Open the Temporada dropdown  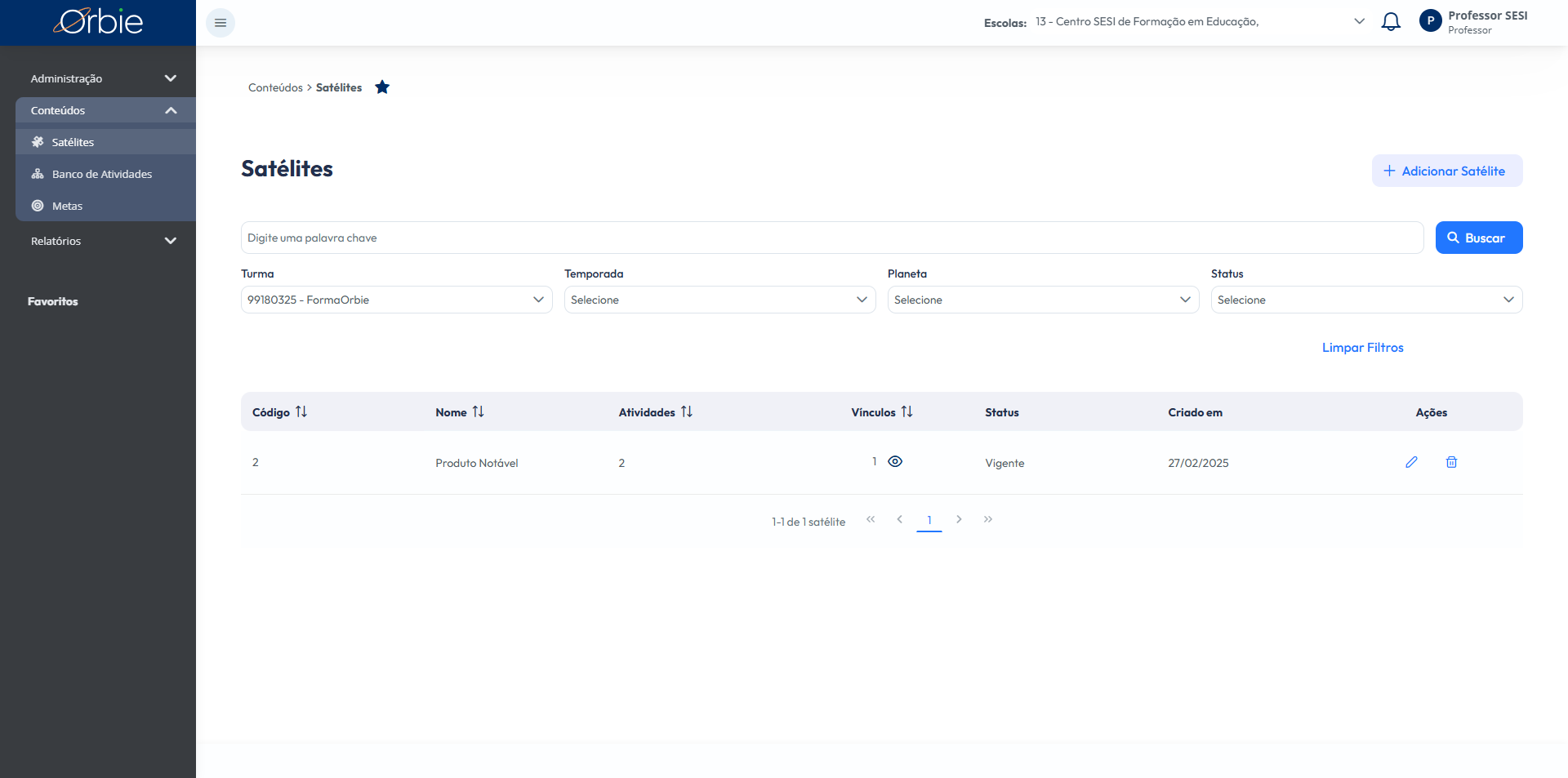(x=719, y=300)
